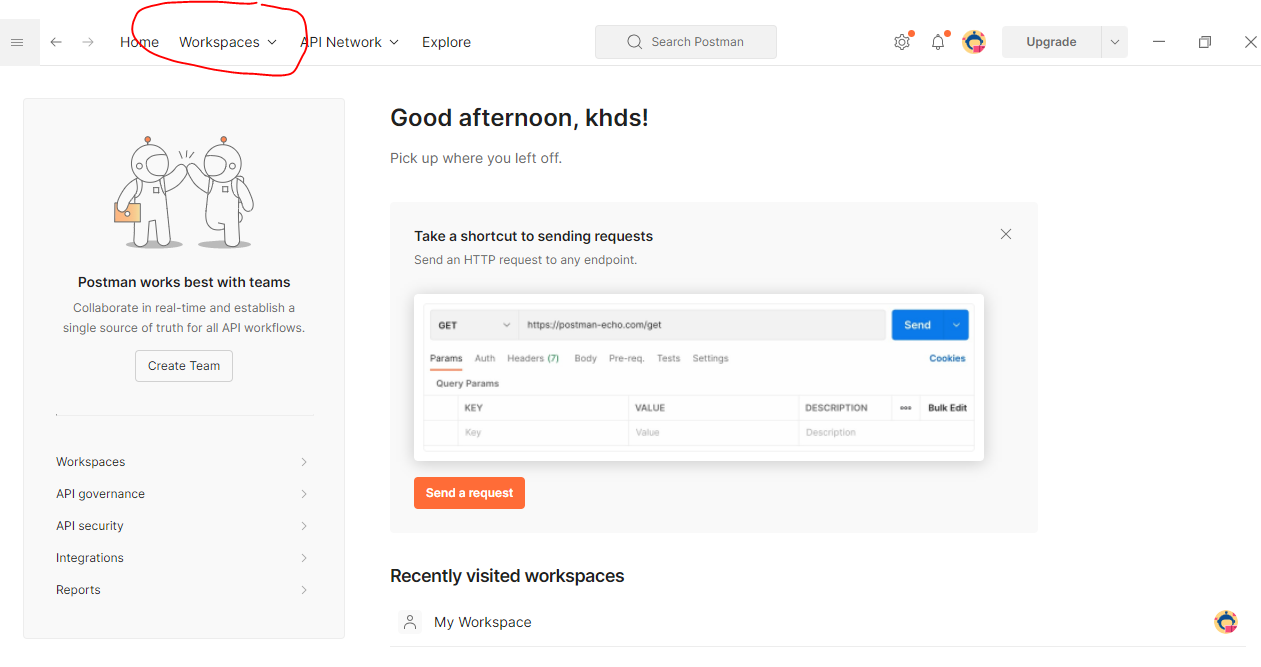Click the avatar on My Workspace row
Screen dimensions: 1261x667
1226,622
